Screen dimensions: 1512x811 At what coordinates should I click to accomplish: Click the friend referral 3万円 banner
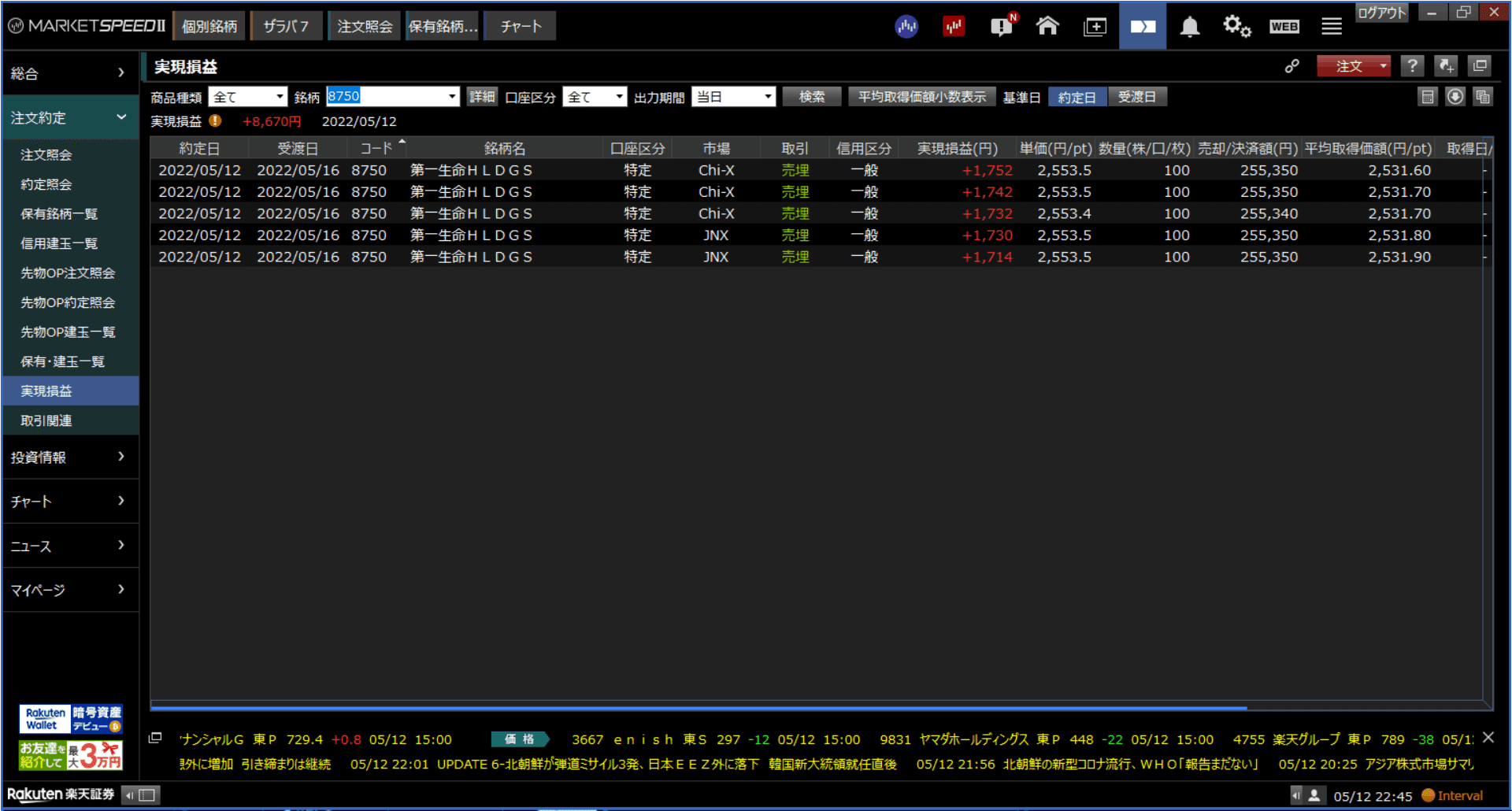click(x=71, y=756)
